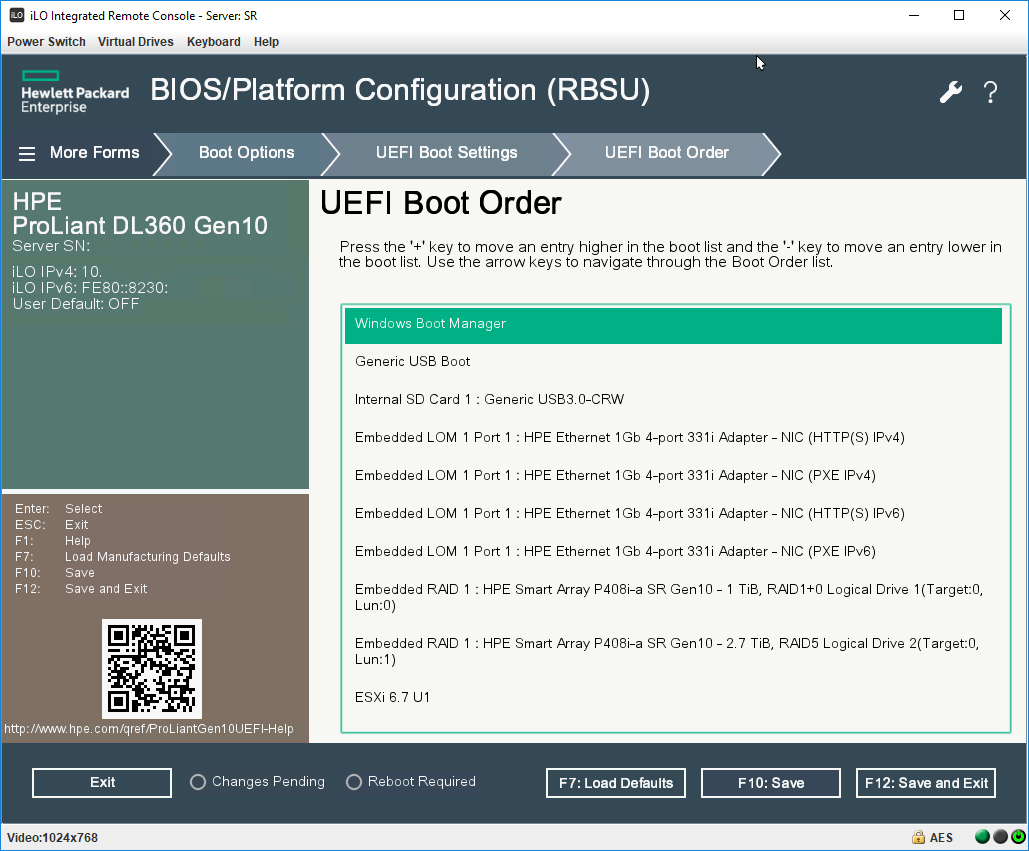Click the UEFI Boot Order page heading

(440, 203)
